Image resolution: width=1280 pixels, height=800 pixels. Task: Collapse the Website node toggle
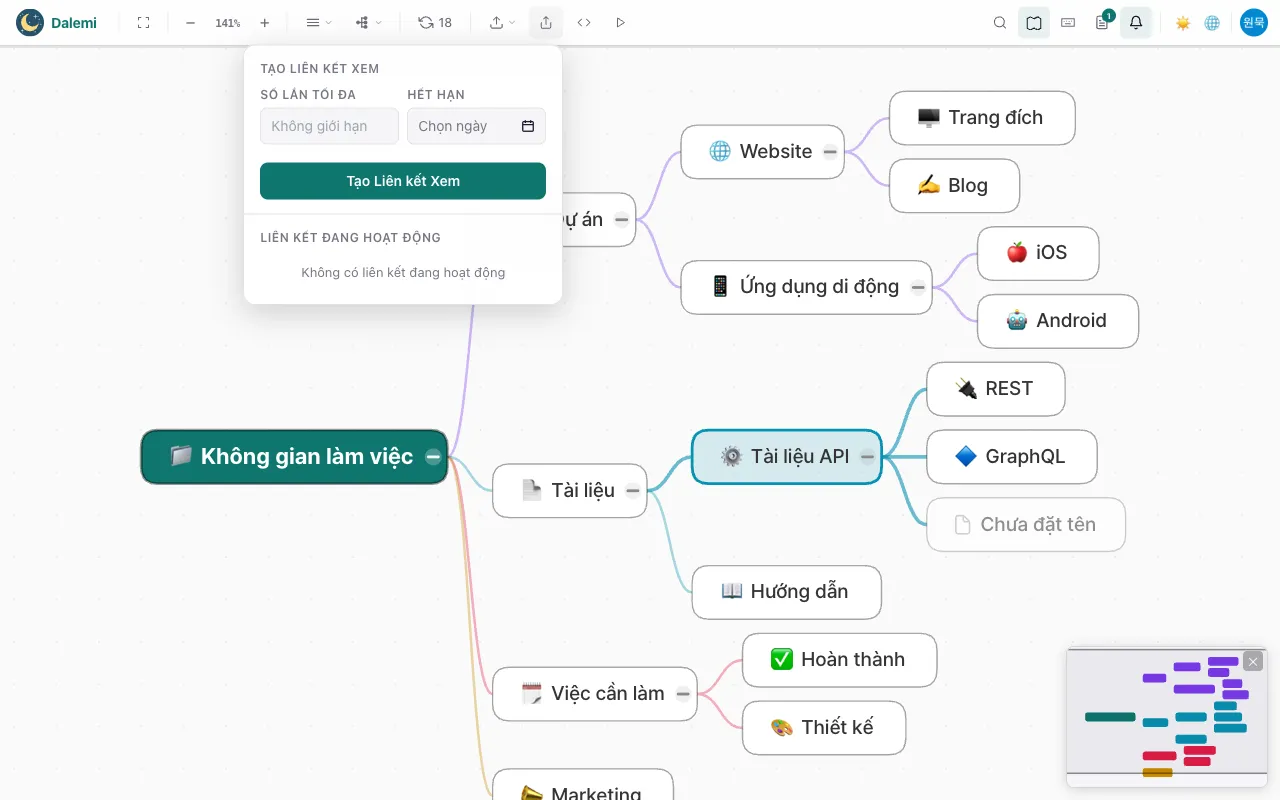pyautogui.click(x=830, y=152)
